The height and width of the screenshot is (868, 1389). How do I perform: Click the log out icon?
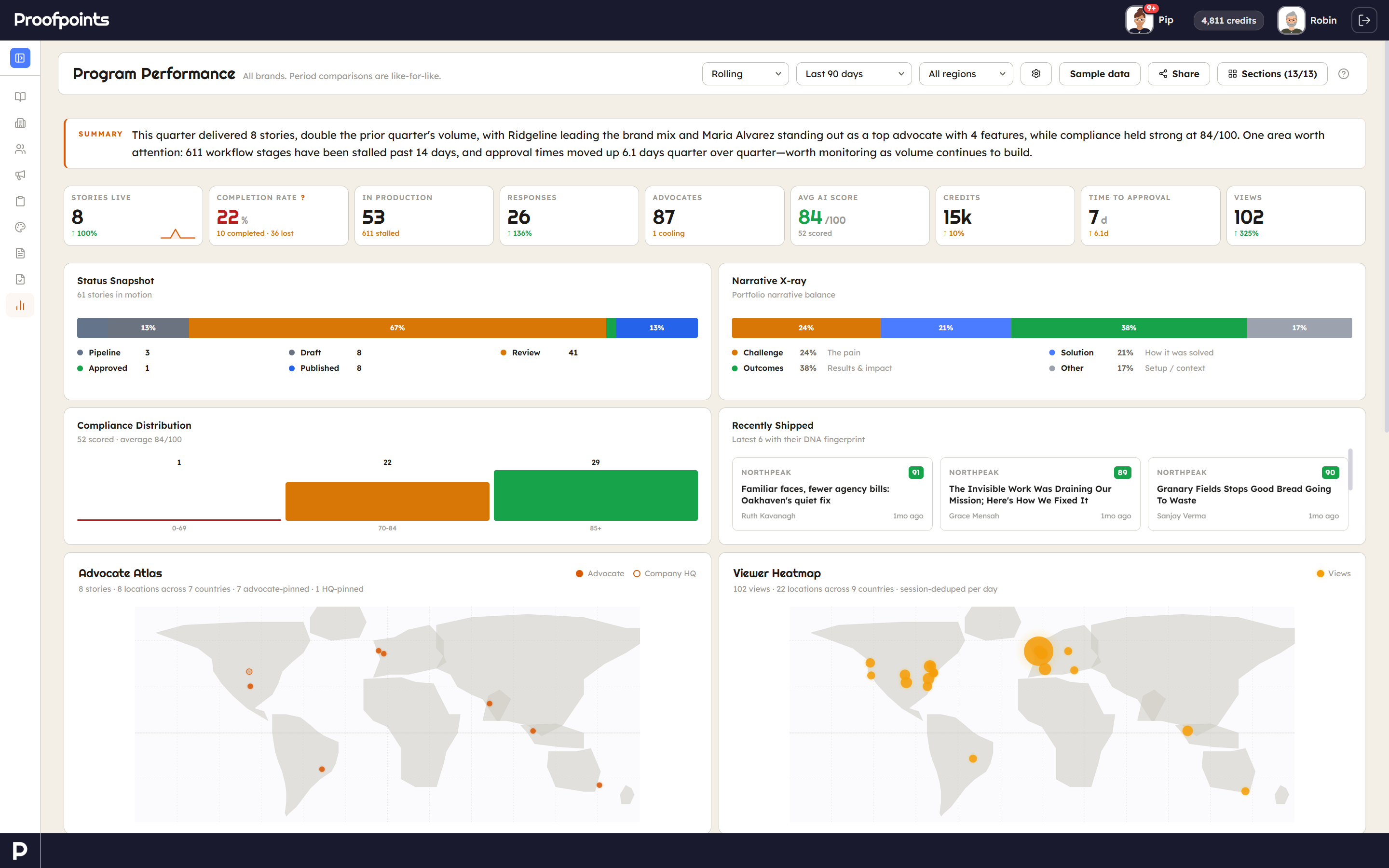1364,20
